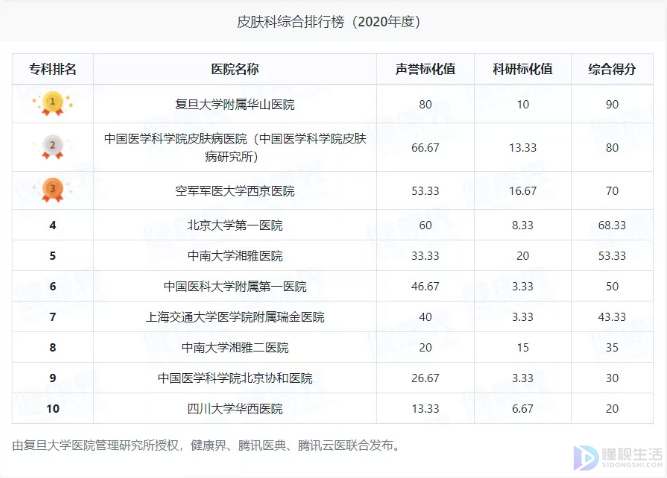Click 湘雅医院 total score 53.33

612,256
